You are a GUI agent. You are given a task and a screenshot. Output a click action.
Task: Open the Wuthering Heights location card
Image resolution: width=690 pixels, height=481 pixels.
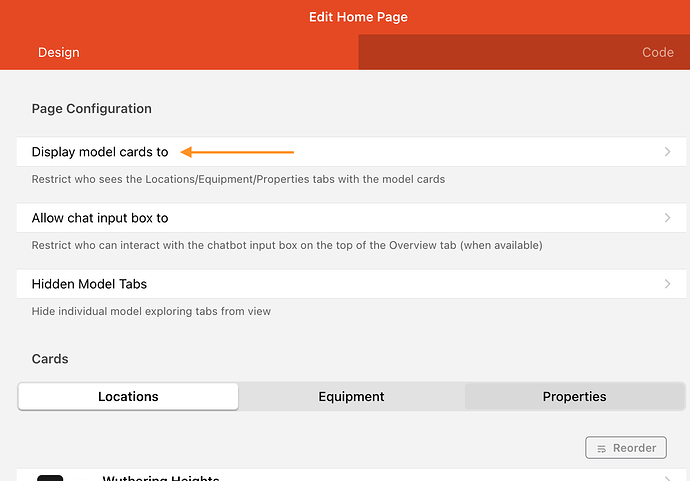coord(160,478)
